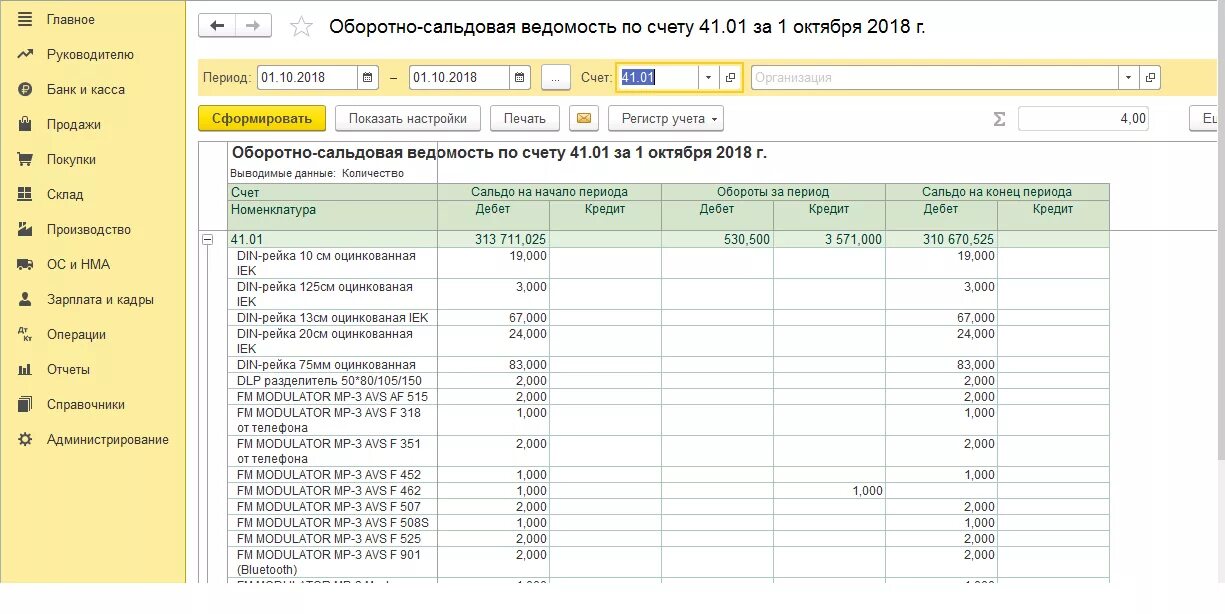Click opening debit total 313 711,025

510,240
